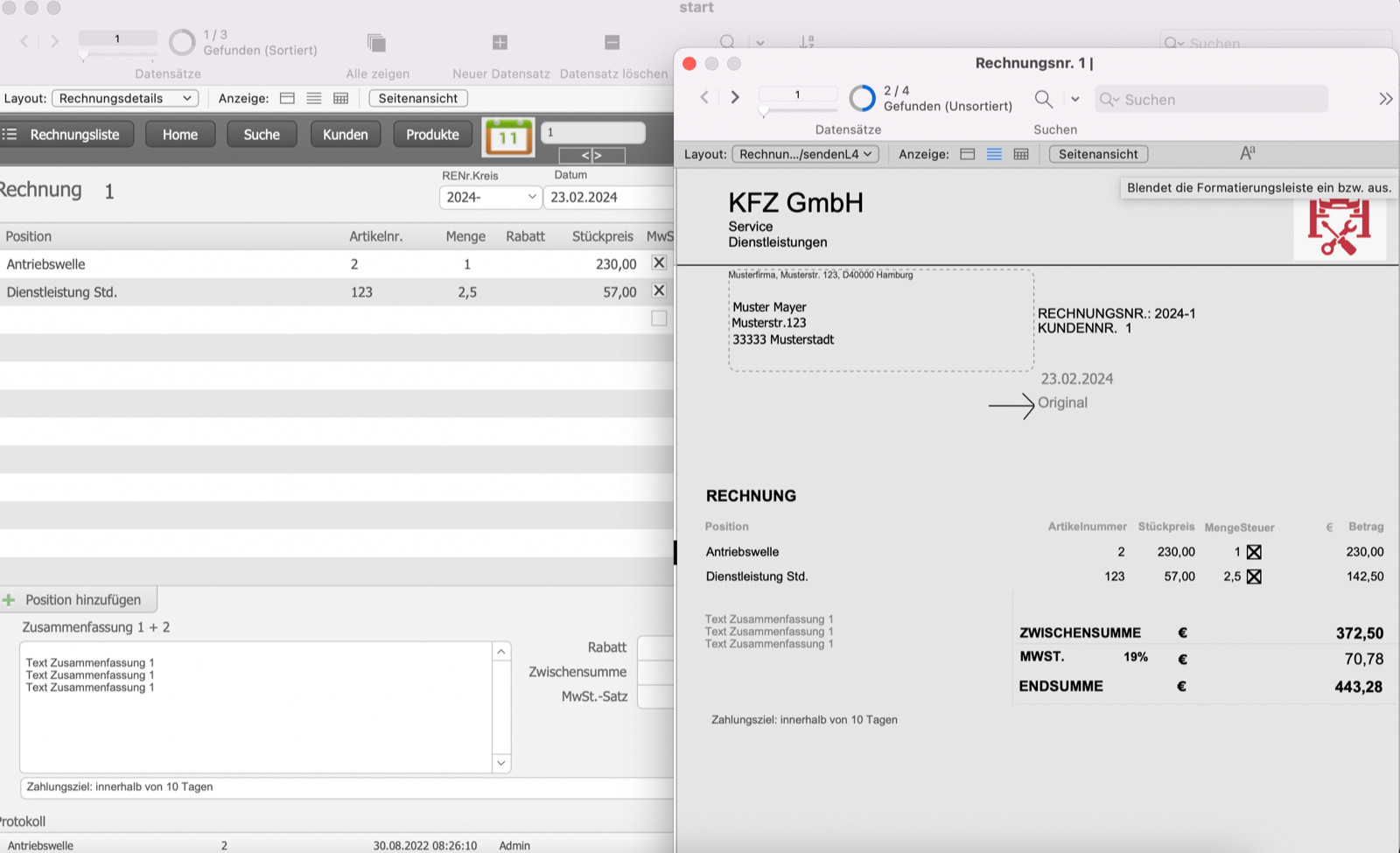The image size is (1400, 853).
Task: Toggle MwSt checkbox for Dienstleistung Std. in start window
Action: [659, 290]
